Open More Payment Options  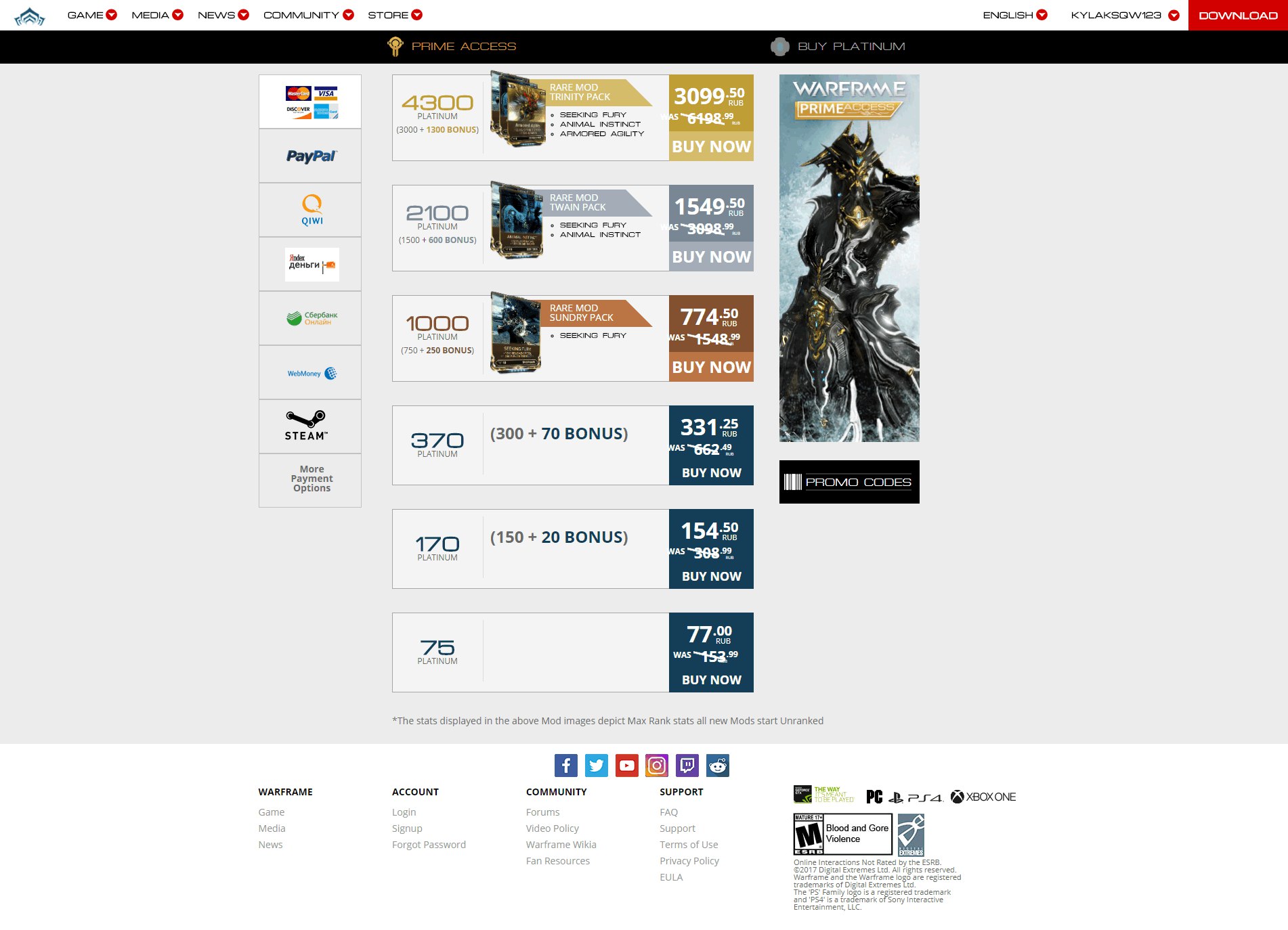click(x=310, y=479)
